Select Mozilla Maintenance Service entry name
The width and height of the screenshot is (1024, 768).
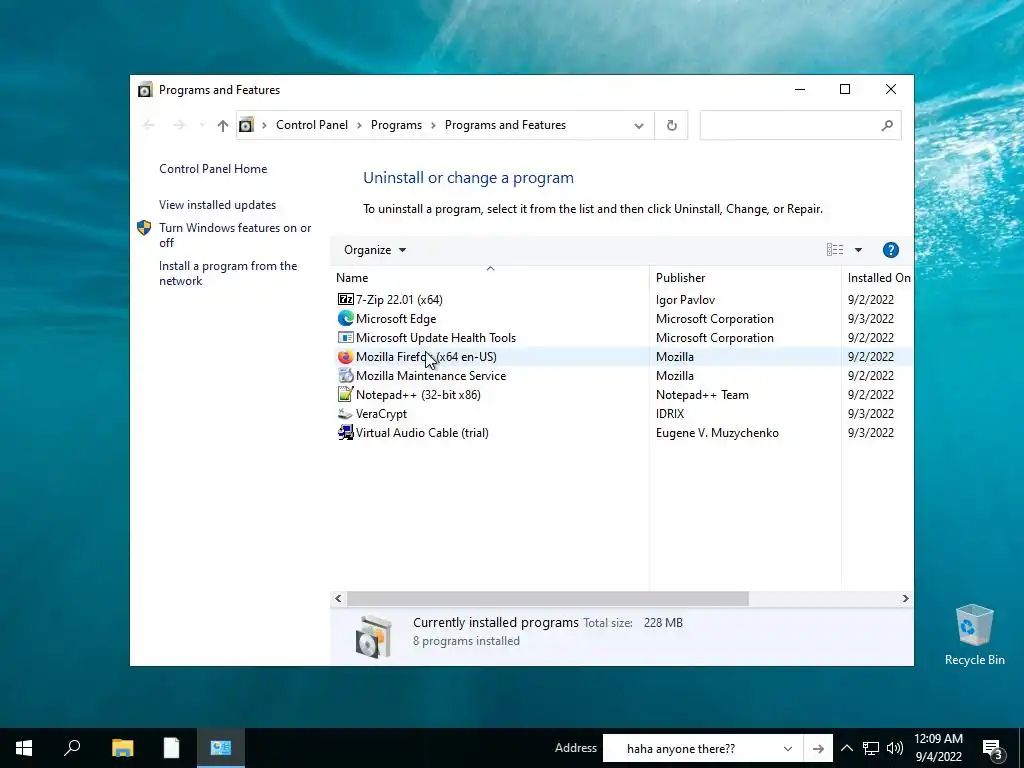click(431, 376)
